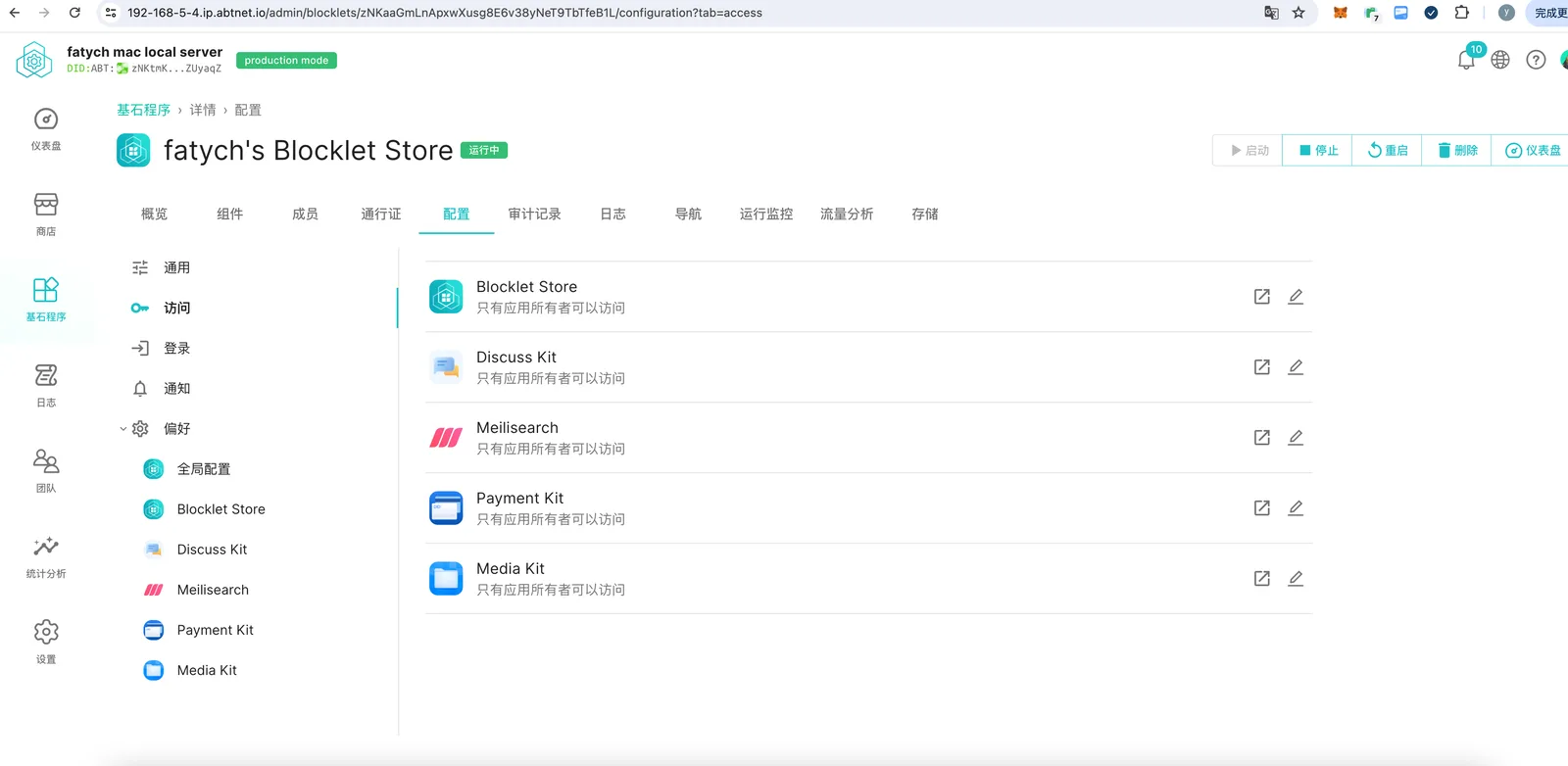Open Blocklet Store access in new window
This screenshot has width=1568, height=766.
[1262, 297]
